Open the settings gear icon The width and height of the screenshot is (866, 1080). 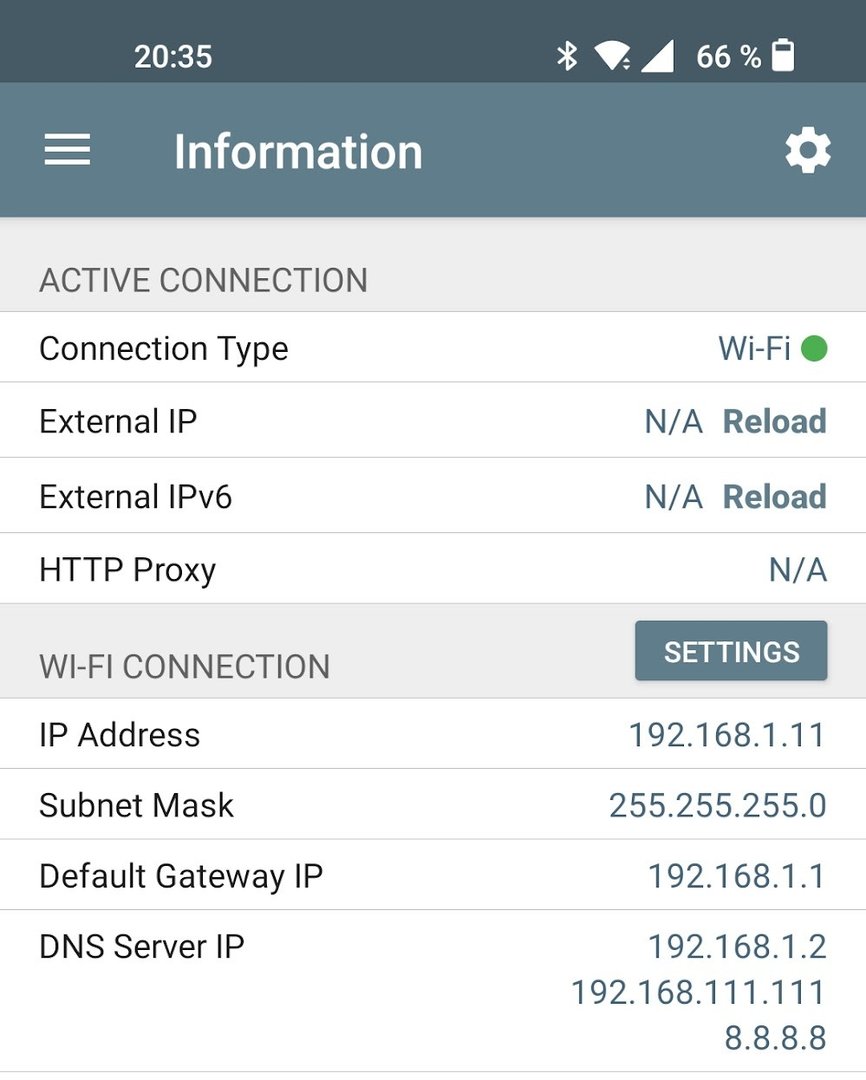point(807,151)
